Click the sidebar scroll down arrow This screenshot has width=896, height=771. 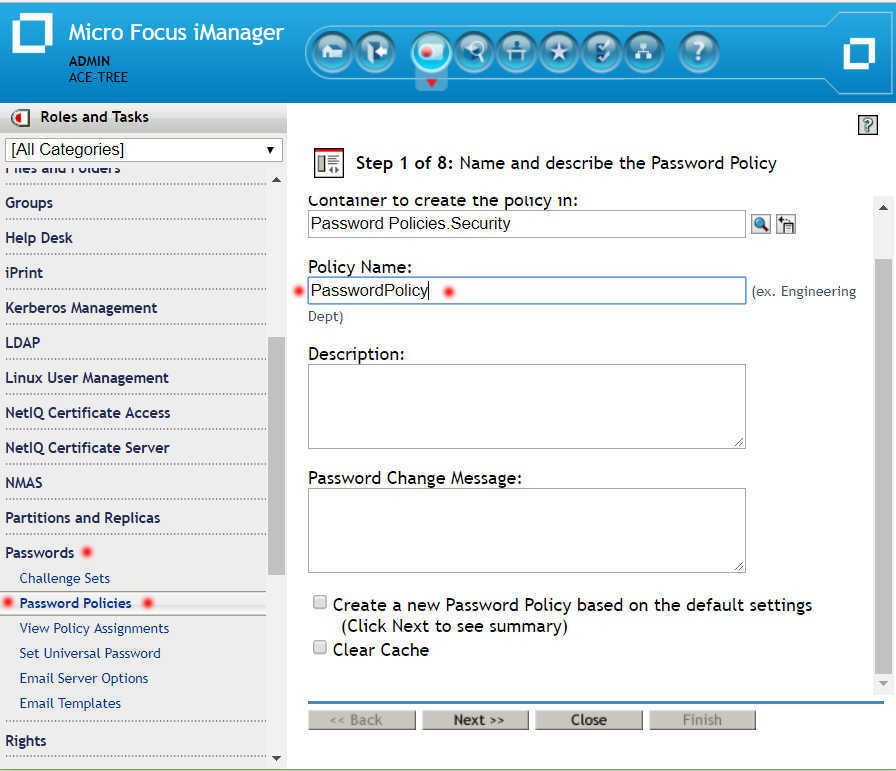coord(277,758)
